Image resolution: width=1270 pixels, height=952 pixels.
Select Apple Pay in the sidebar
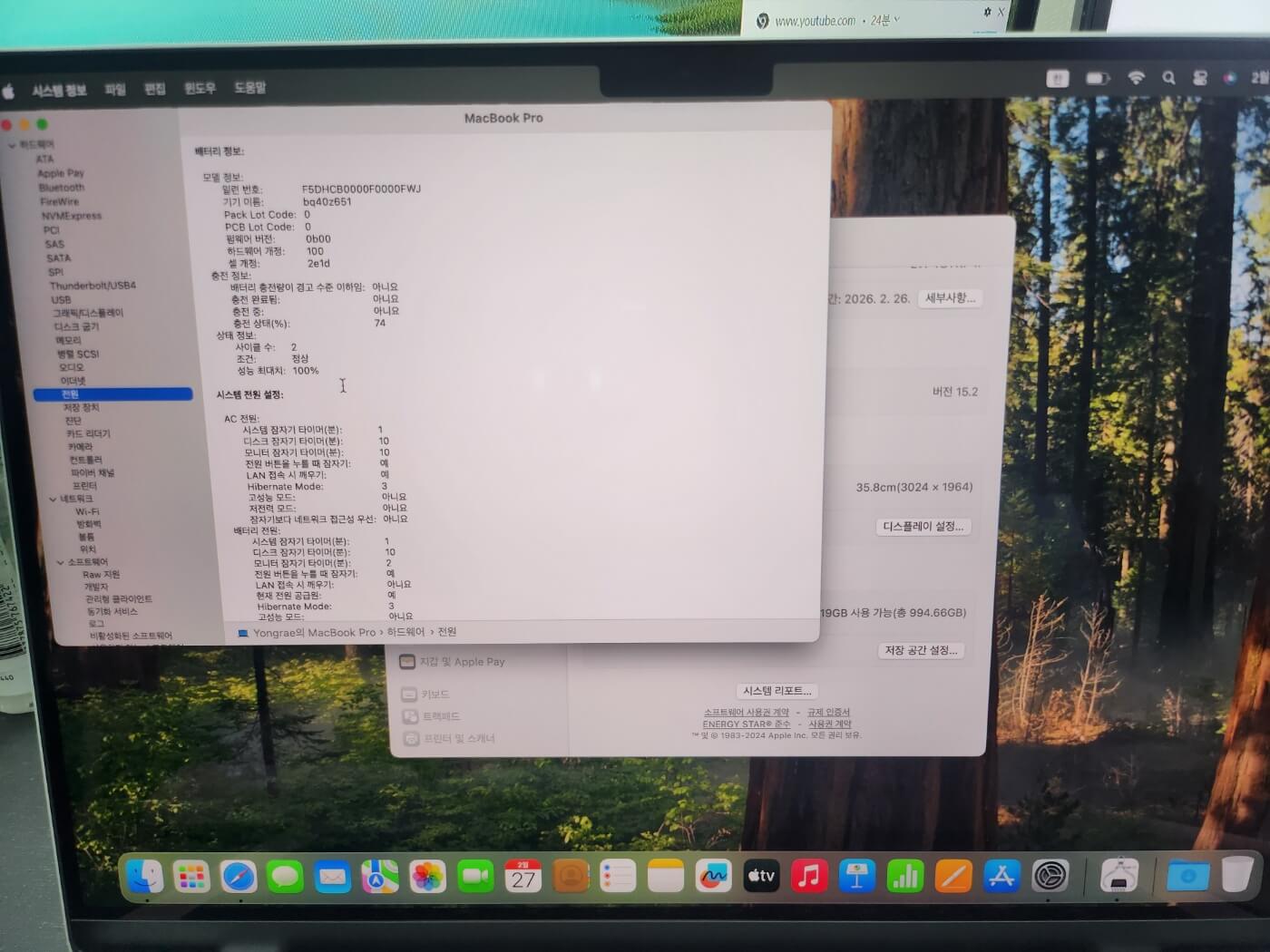pos(61,173)
